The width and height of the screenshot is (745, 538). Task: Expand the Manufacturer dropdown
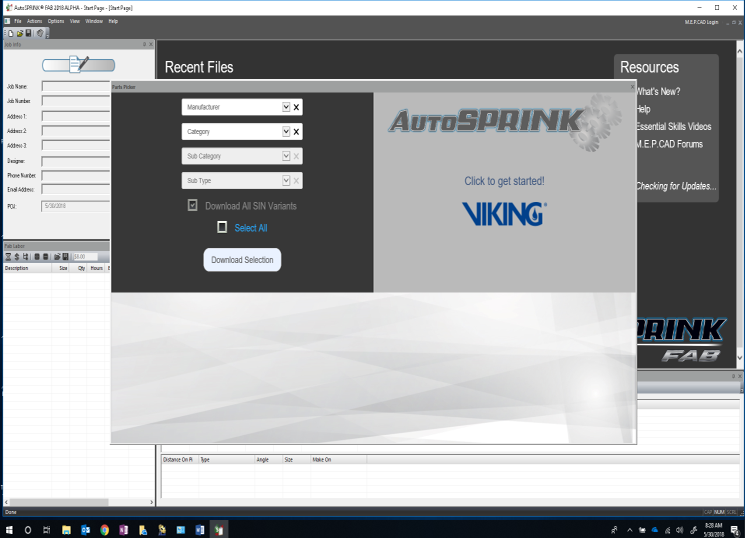coord(286,107)
